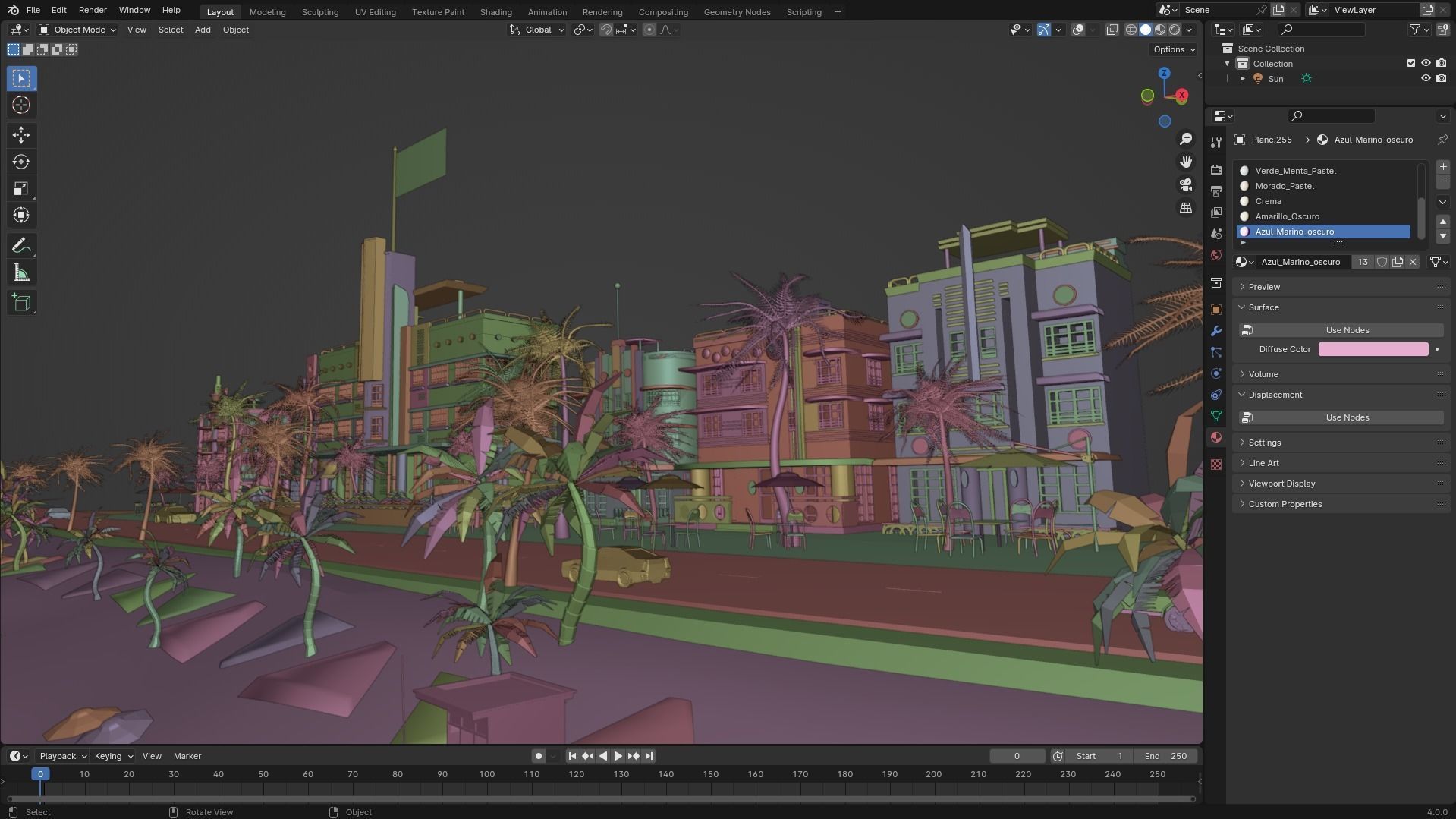The width and height of the screenshot is (1456, 819).
Task: Toggle proportional editing in header
Action: pos(649,30)
